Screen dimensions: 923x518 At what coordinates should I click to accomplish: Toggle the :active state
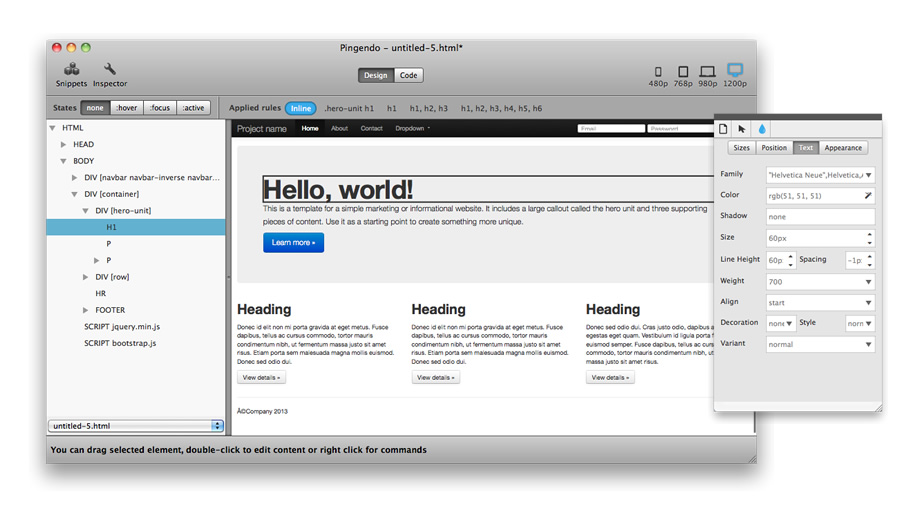193,108
